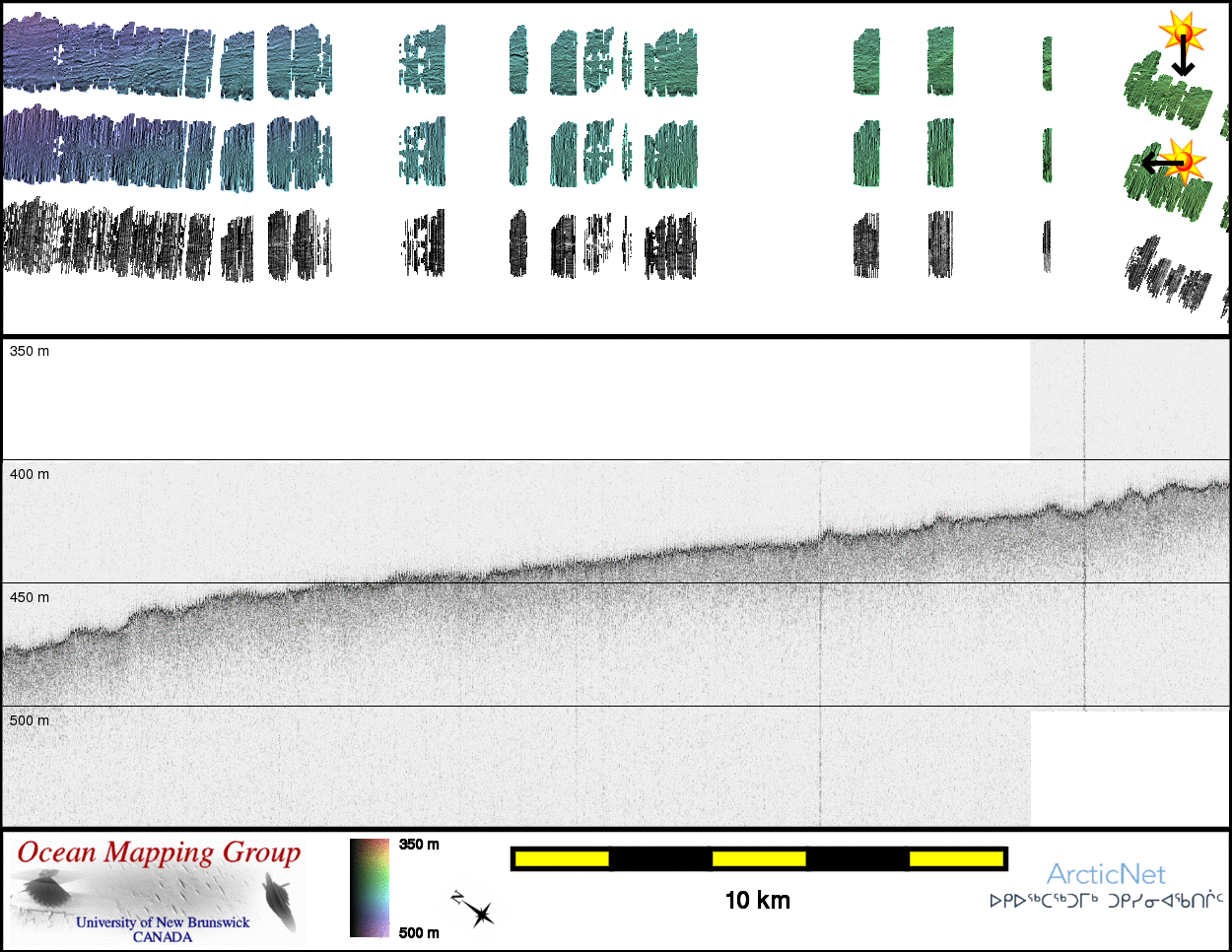The image size is (1232, 952).
Task: Click the 500 m label beside the color legend
Action: pyautogui.click(x=419, y=932)
